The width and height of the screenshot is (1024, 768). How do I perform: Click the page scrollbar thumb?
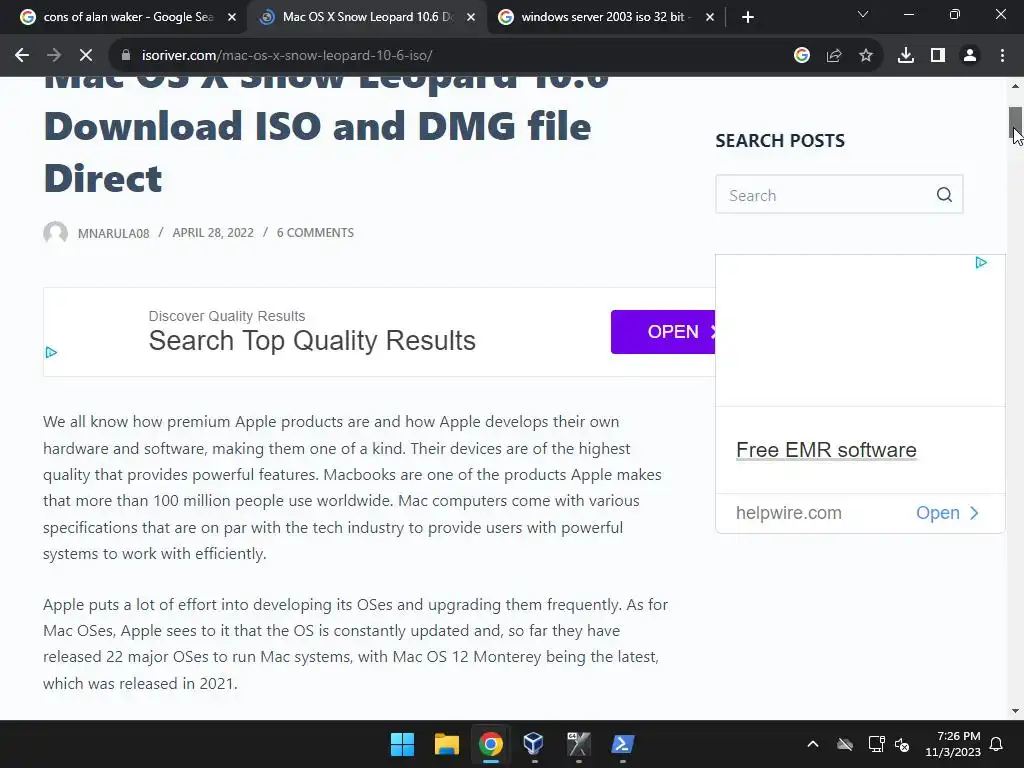point(1016,124)
